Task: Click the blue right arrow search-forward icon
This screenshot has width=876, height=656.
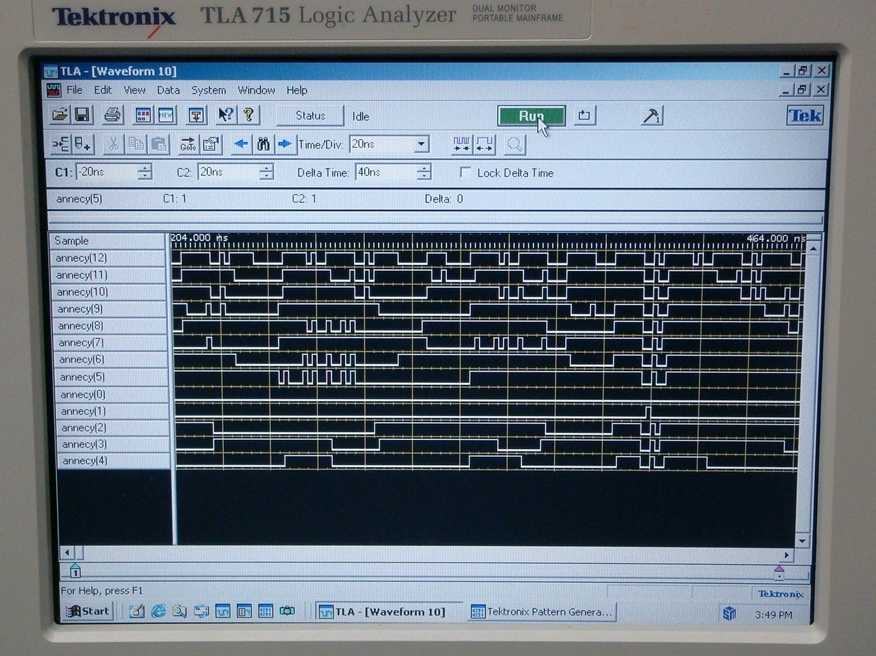Action: coord(285,145)
